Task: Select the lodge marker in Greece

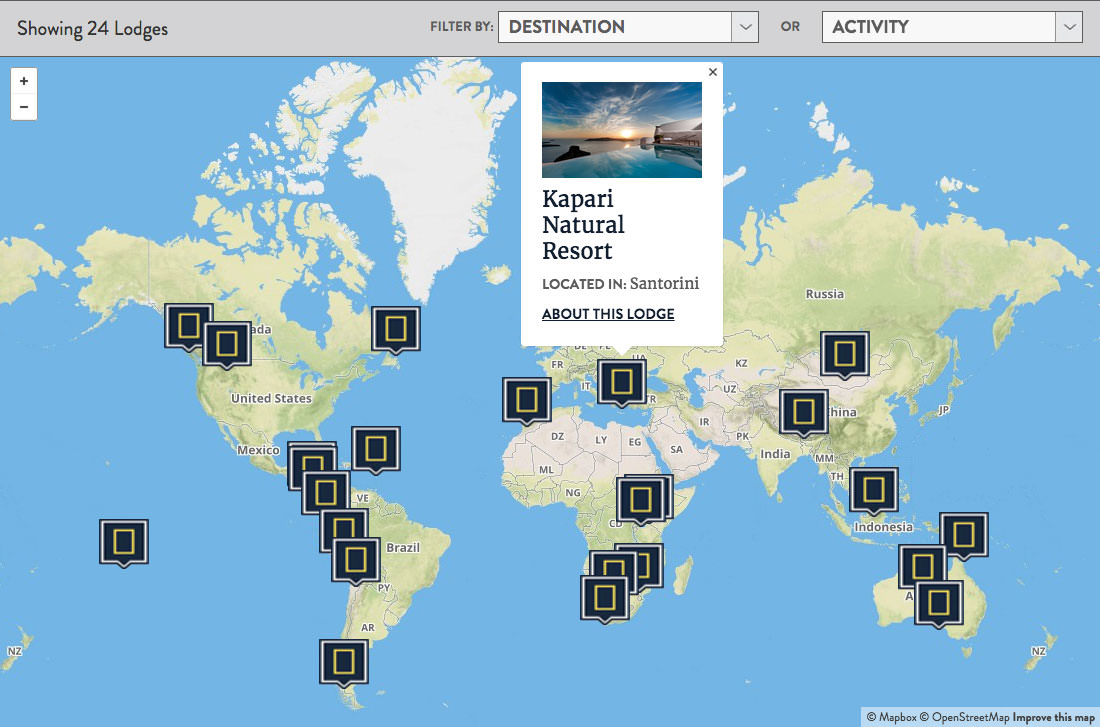Action: click(622, 383)
